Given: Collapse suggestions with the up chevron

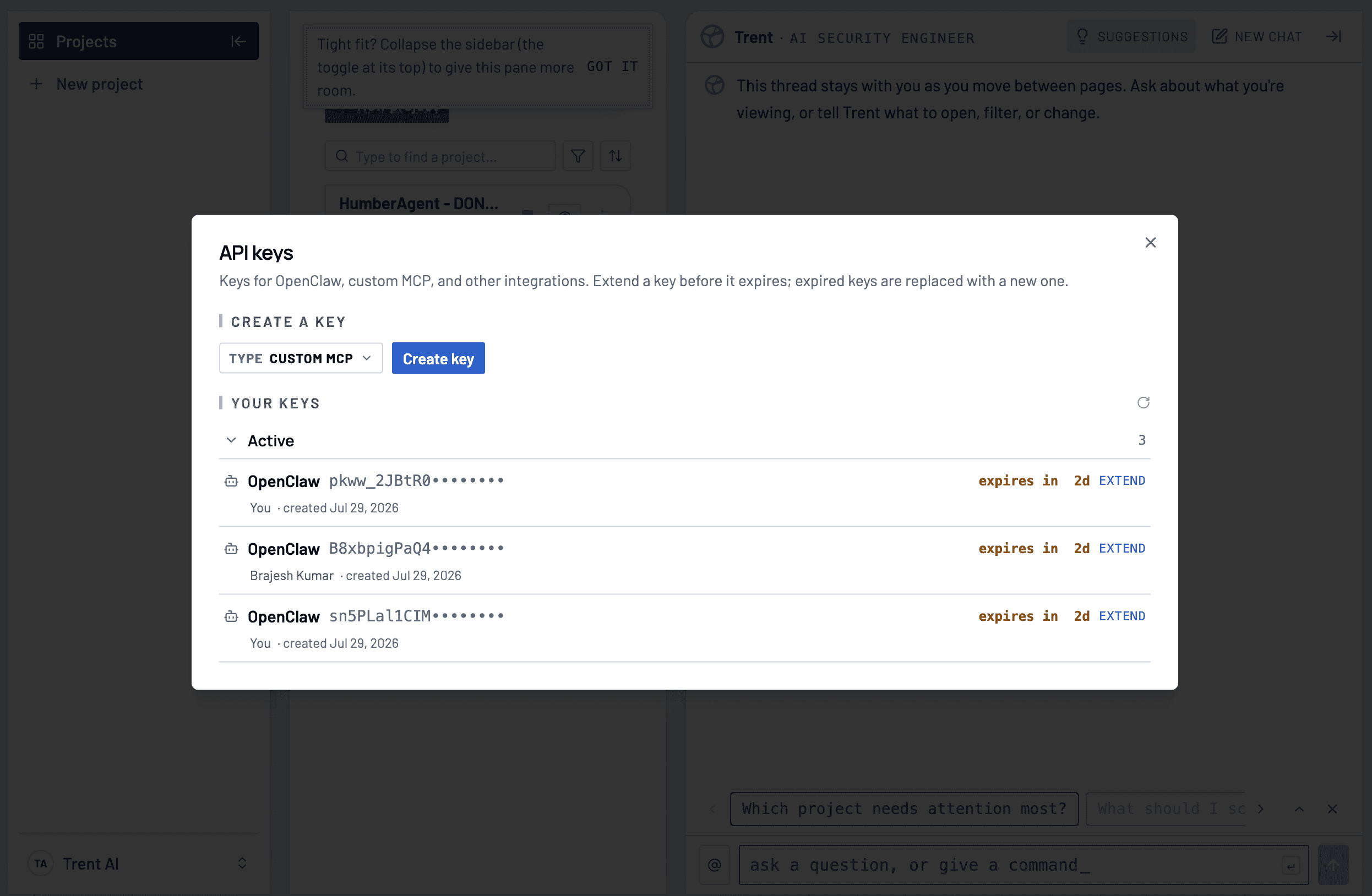Looking at the screenshot, I should point(1299,809).
